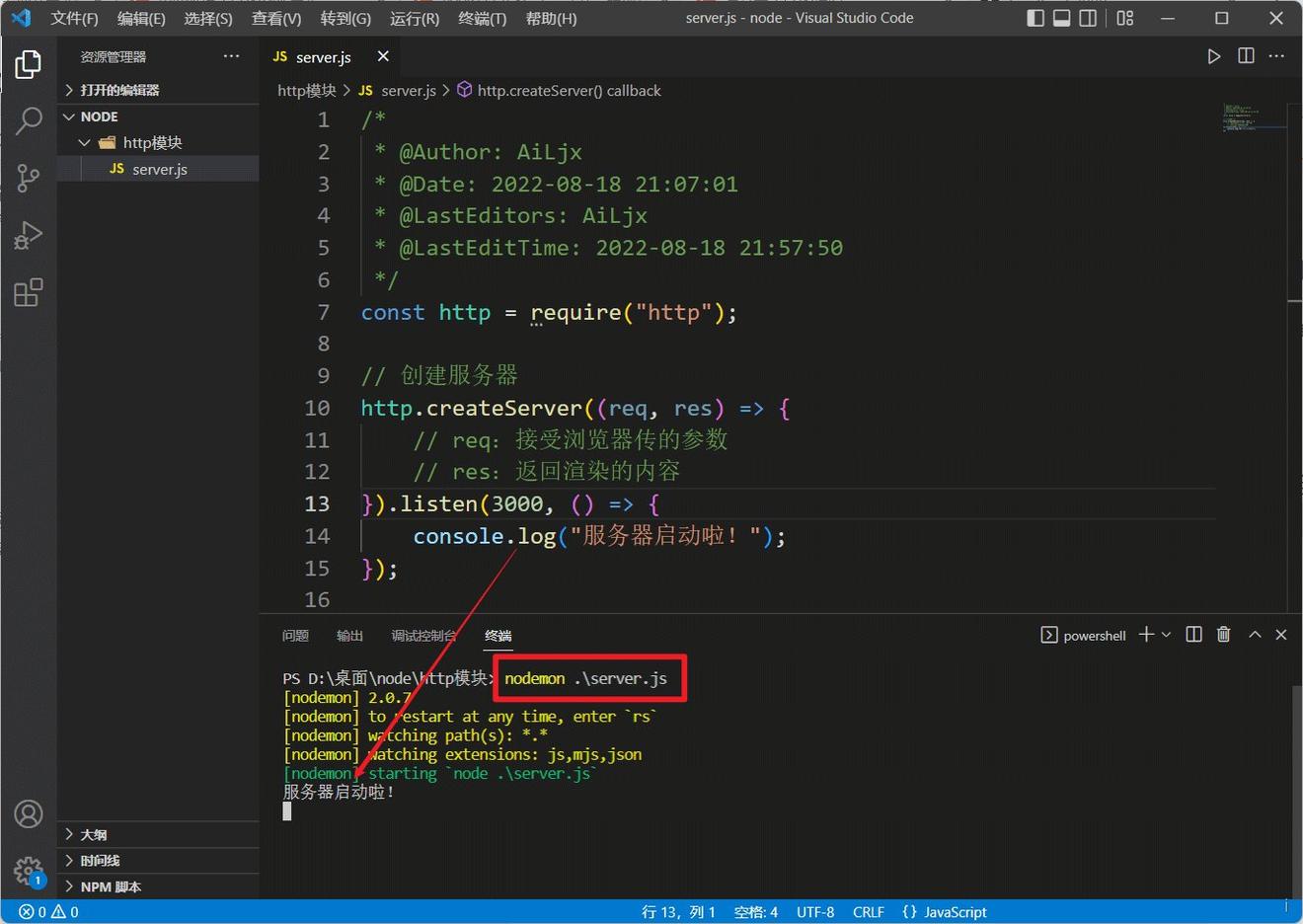Open the 终端(T) menu
The image size is (1303, 924).
tap(482, 19)
